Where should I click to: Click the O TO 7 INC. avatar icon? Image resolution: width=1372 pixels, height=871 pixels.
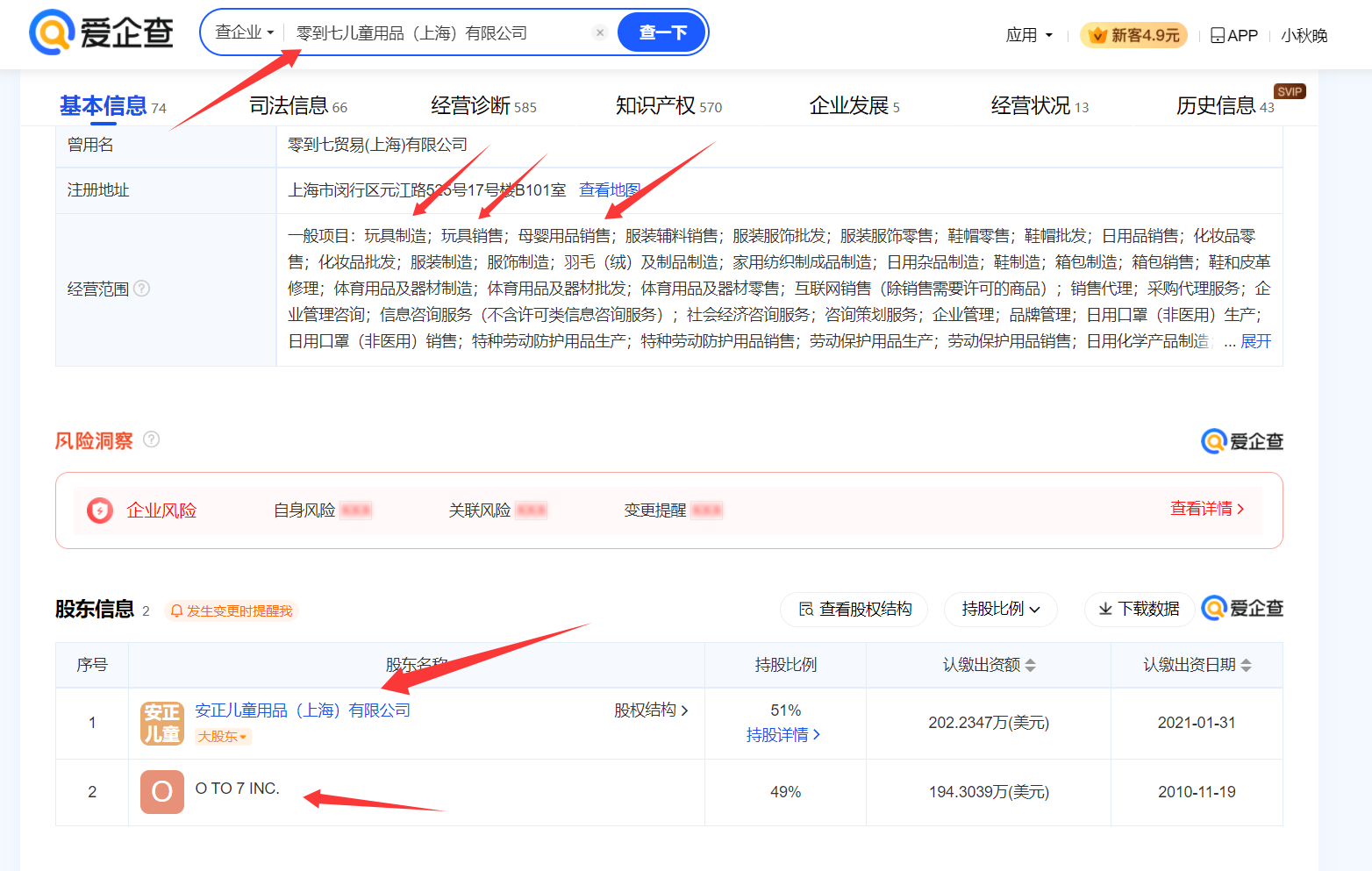coord(162,792)
